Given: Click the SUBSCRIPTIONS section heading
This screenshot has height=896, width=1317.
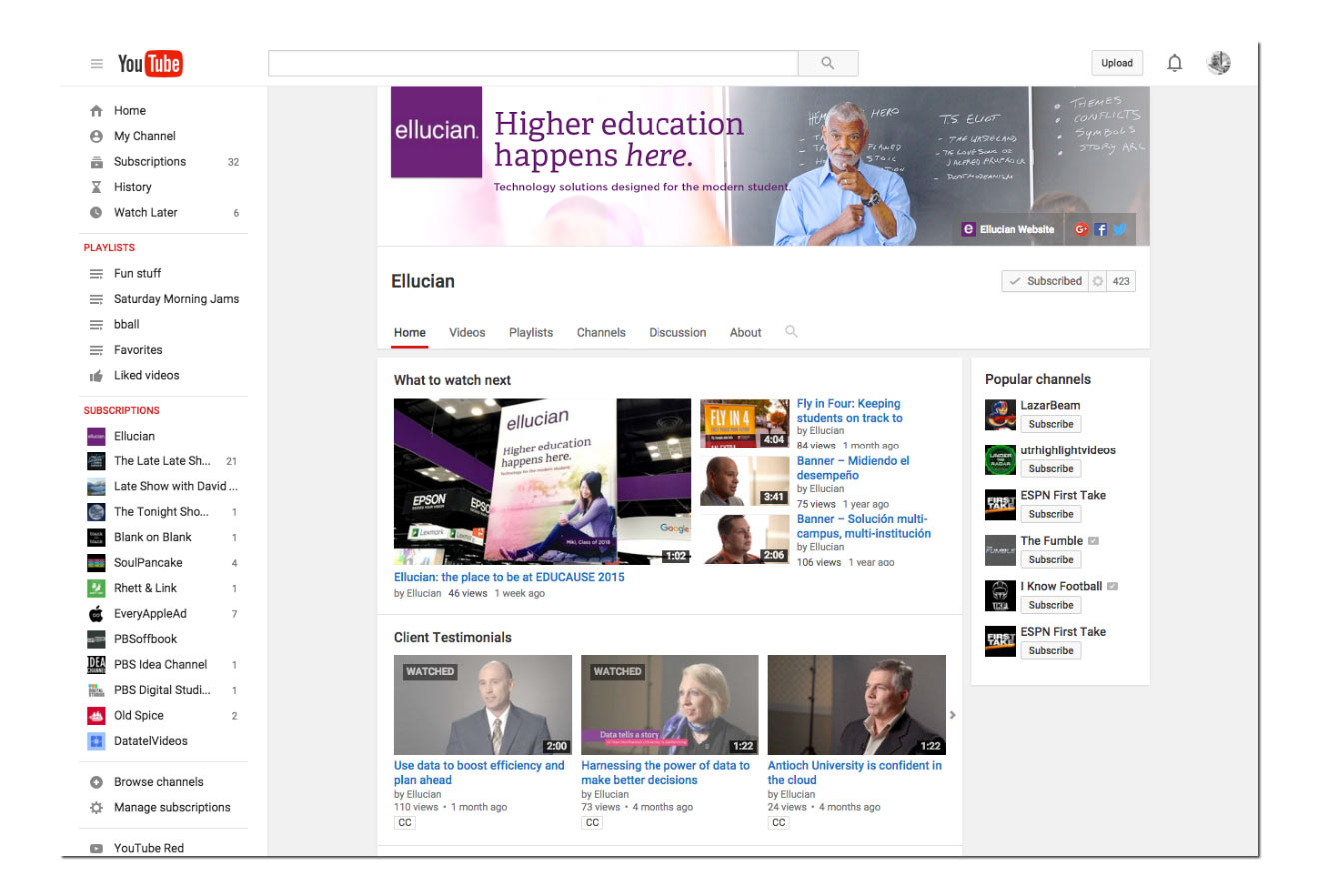Looking at the screenshot, I should [122, 411].
